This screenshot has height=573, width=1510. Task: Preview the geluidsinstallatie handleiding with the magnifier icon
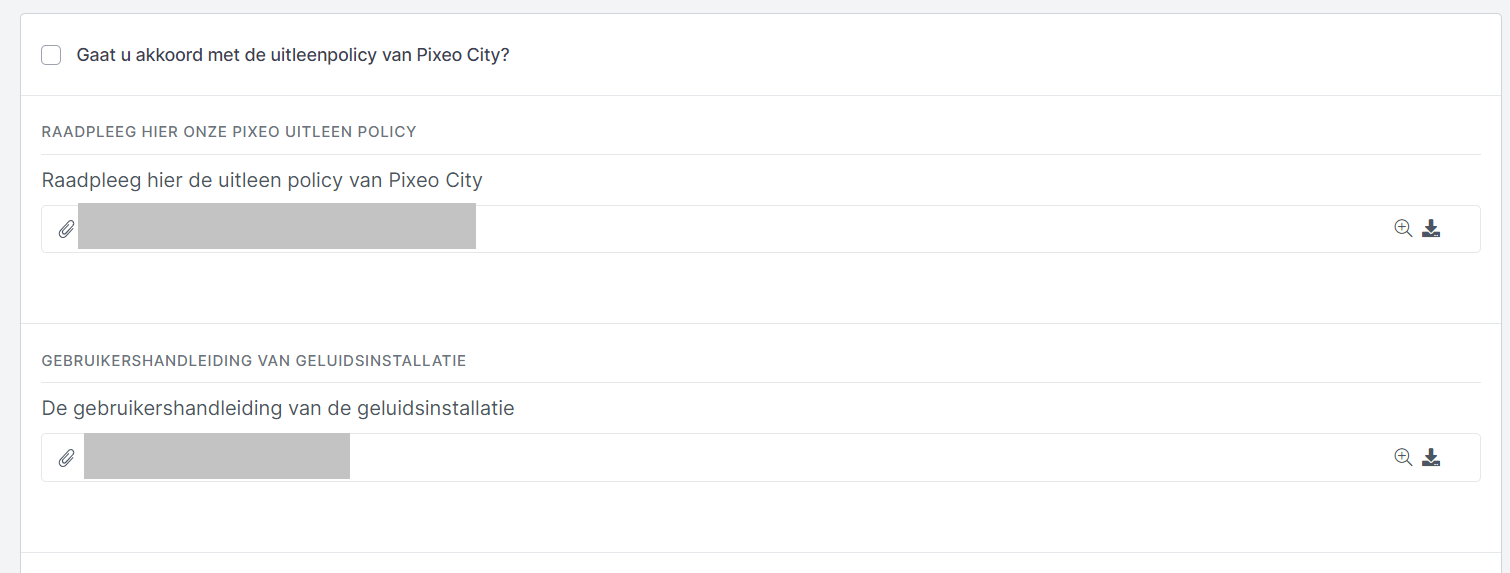point(1403,457)
